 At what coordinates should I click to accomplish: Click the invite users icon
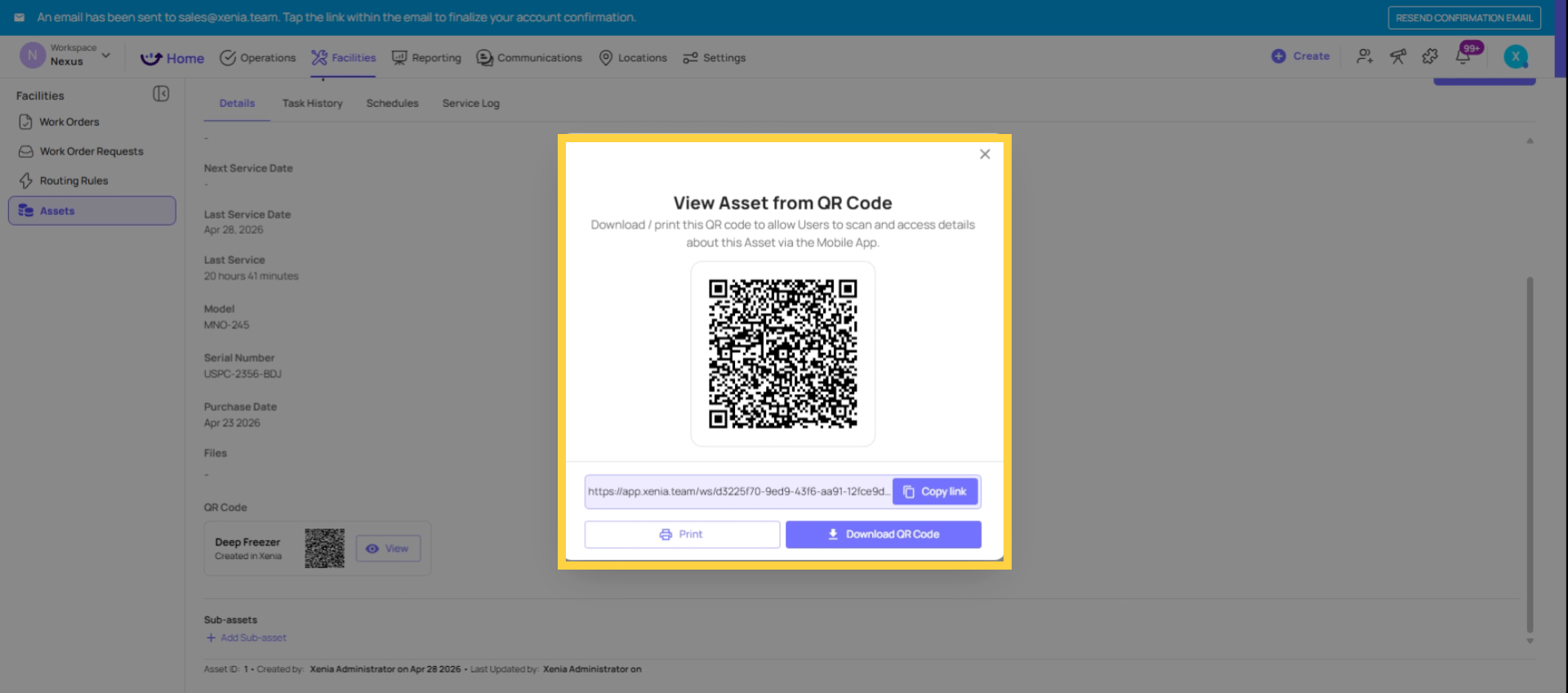pyautogui.click(x=1365, y=56)
